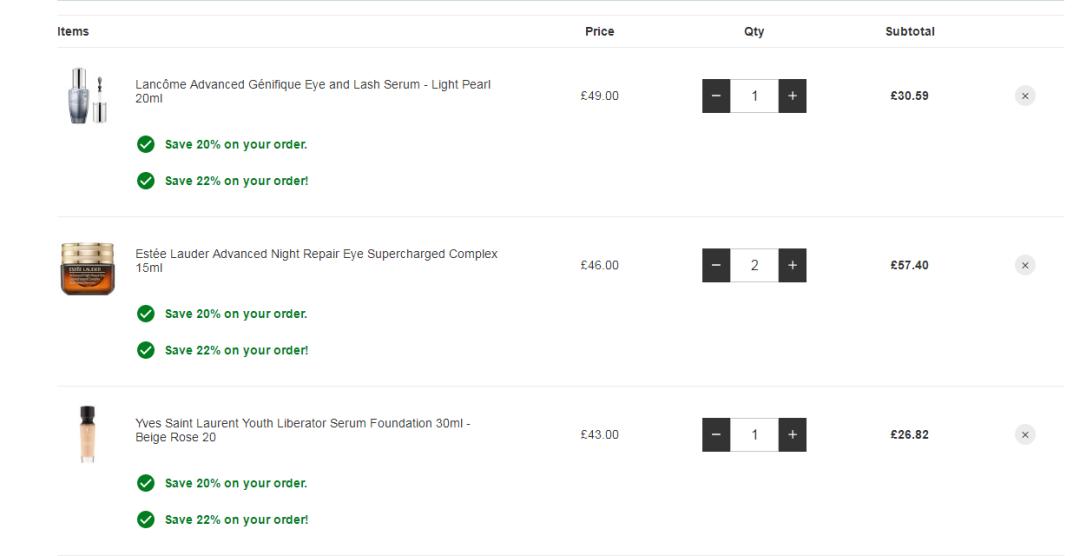Increase quantity of Lancôme Eye and Lash Serum
This screenshot has height=556, width=1080.
[x=792, y=96]
